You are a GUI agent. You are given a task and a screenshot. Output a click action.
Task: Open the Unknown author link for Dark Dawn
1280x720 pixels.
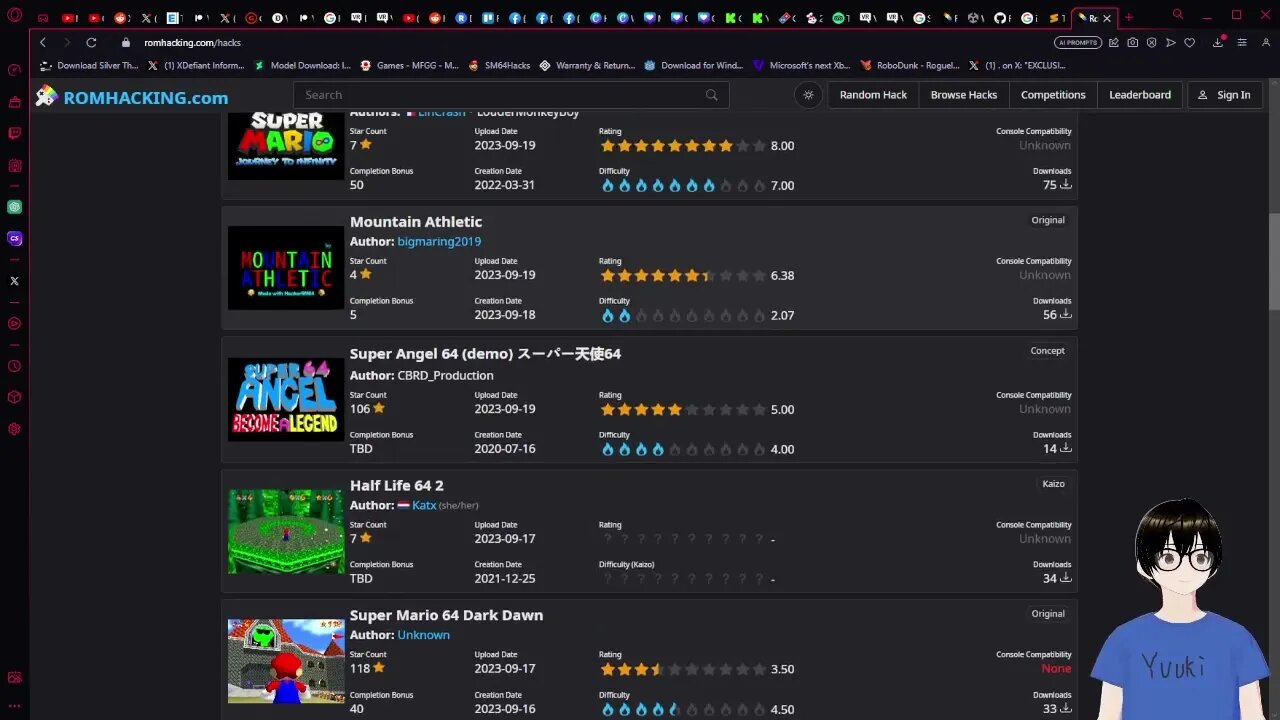(423, 635)
